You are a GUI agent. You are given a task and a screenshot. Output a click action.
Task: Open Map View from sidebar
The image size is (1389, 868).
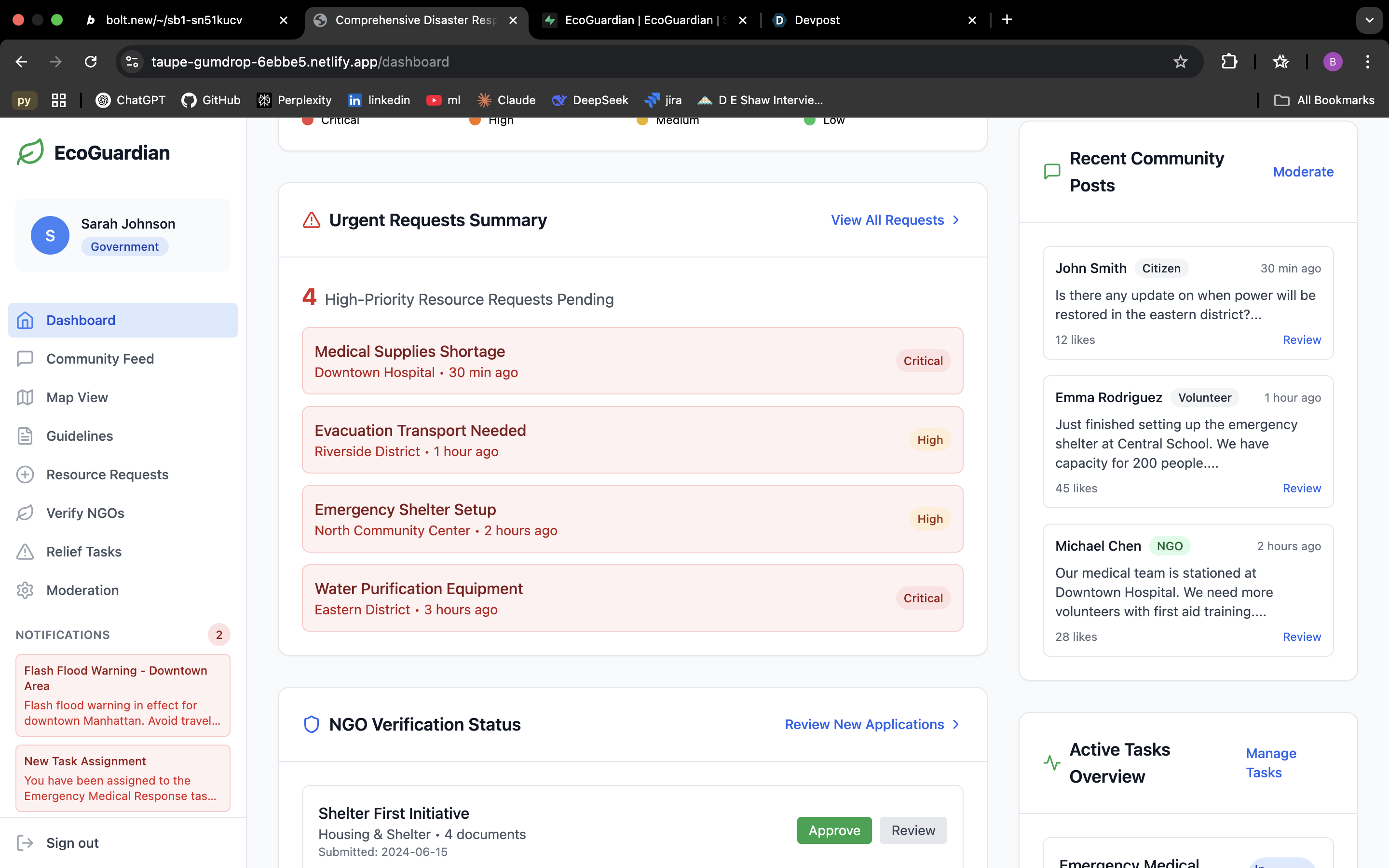pos(77,397)
